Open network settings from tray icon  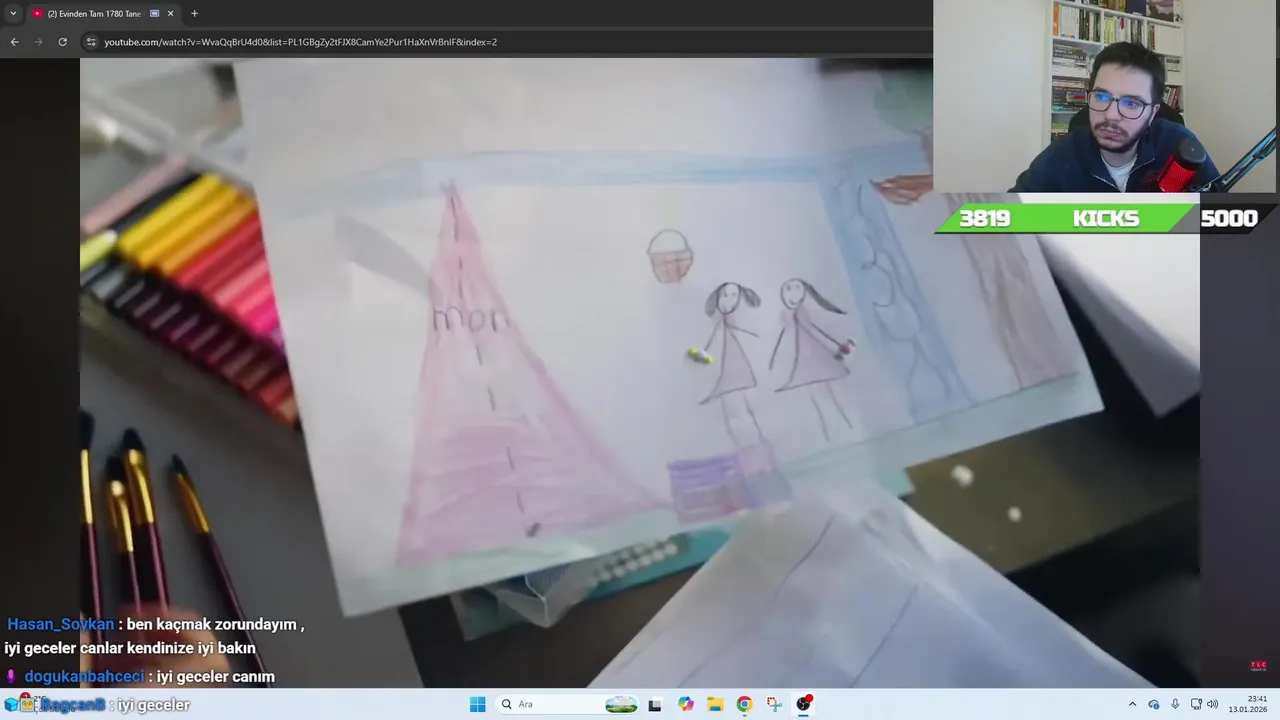(x=1196, y=704)
